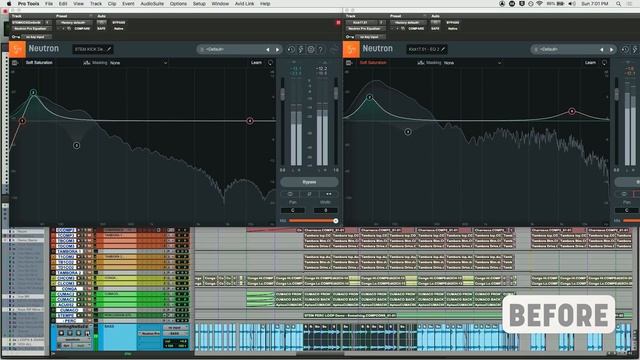
Task: Click the input gain fader in left Neutron
Action: click(282, 94)
